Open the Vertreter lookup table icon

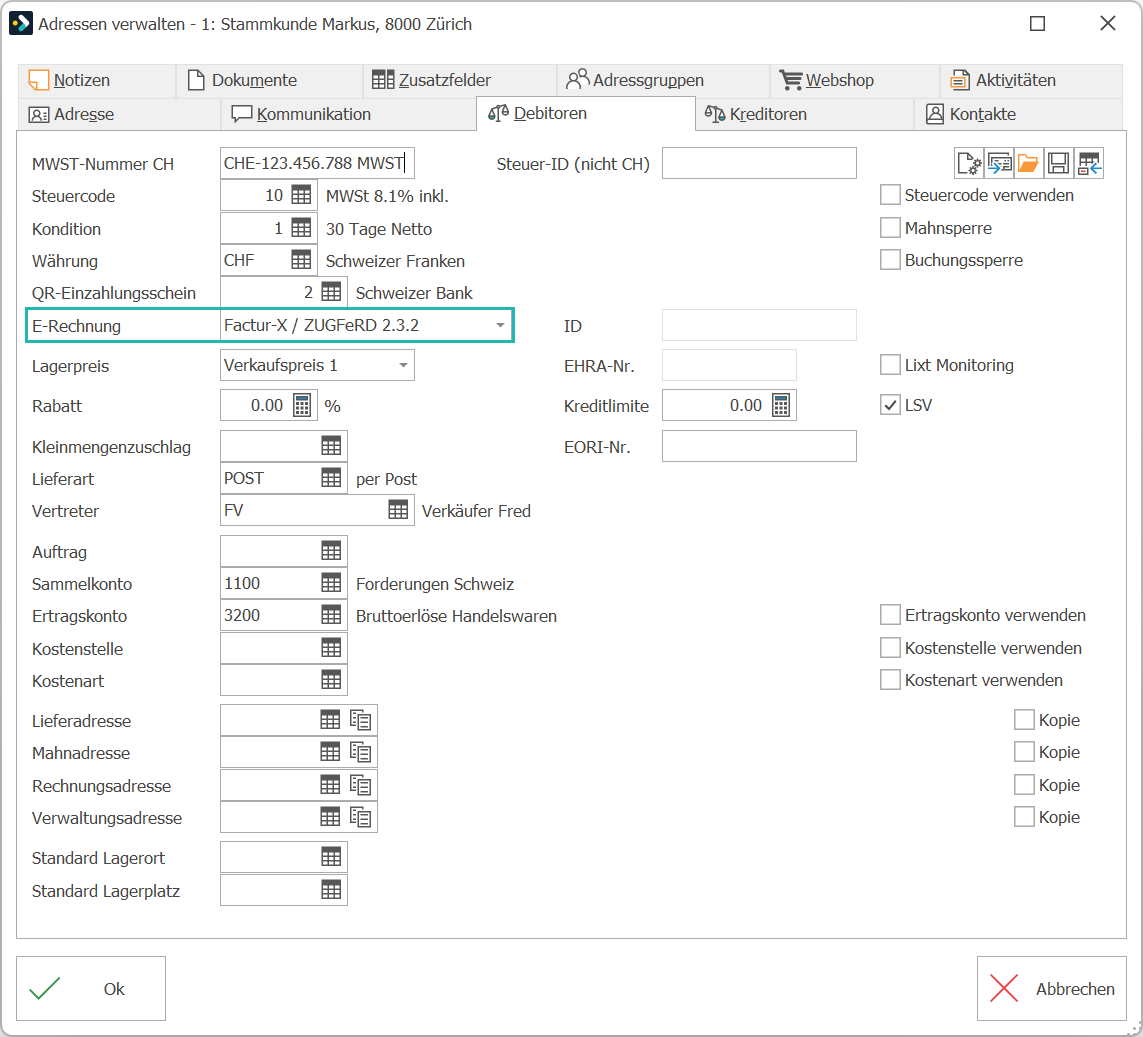(x=398, y=510)
